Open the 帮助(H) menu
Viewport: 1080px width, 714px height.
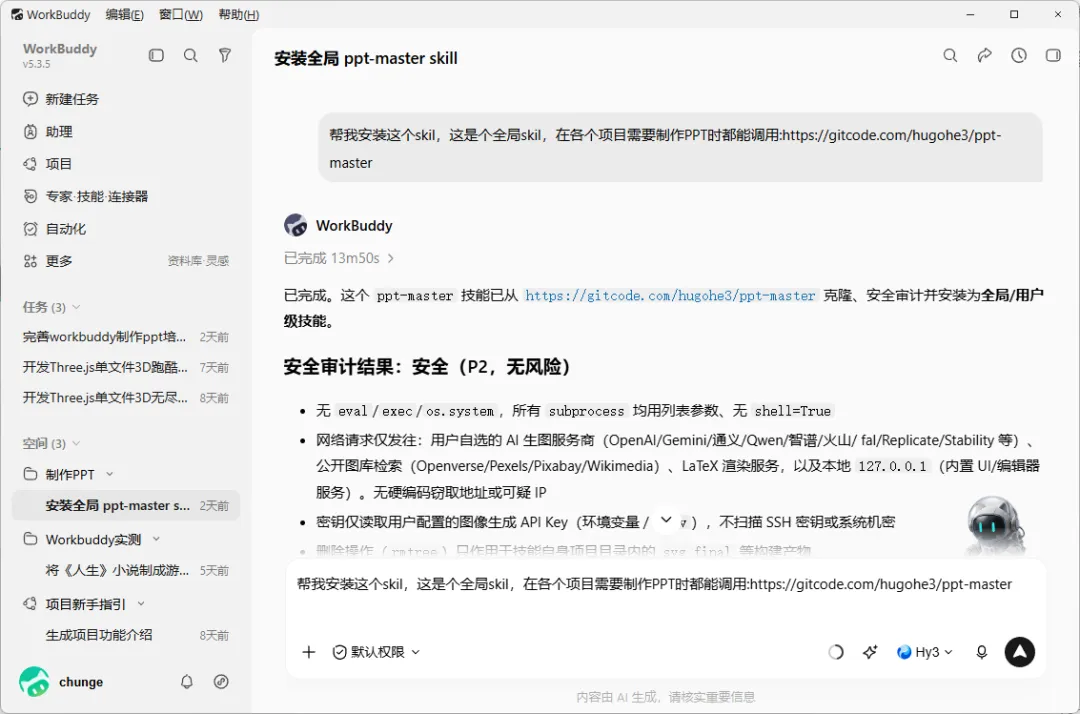(238, 14)
